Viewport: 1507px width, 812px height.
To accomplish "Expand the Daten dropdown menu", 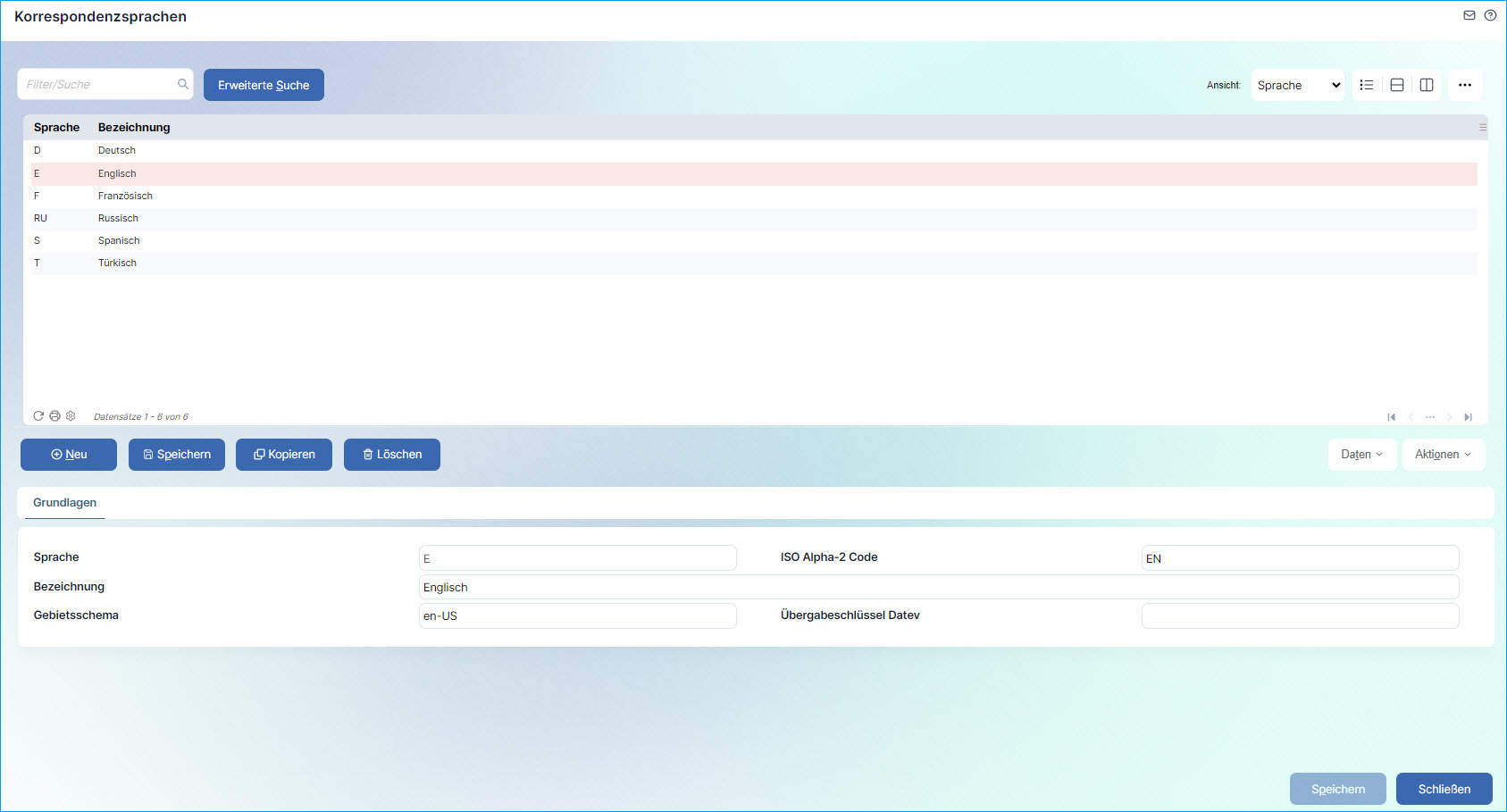I will [1361, 455].
